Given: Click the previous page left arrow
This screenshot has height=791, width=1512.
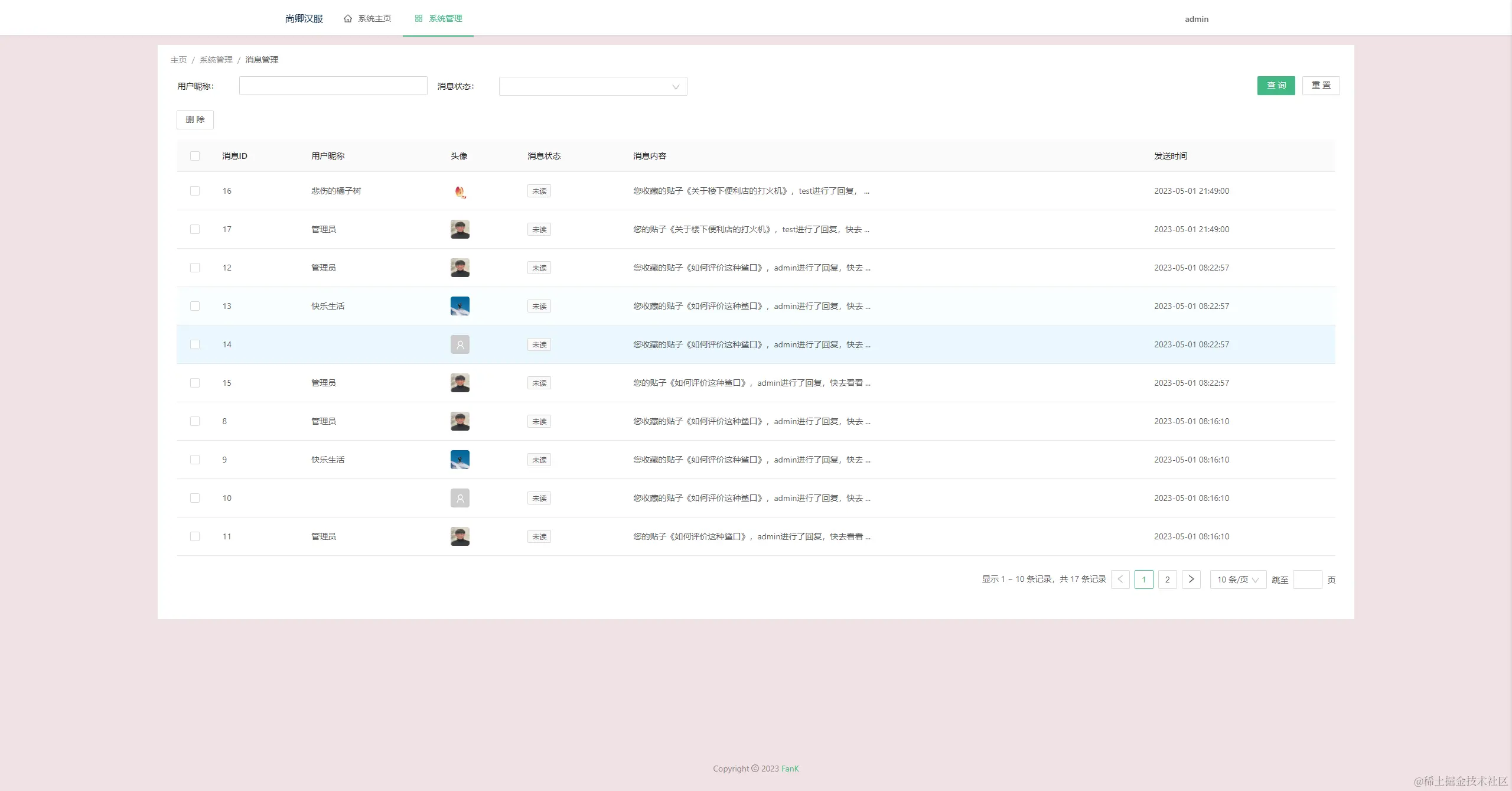Looking at the screenshot, I should [x=1120, y=580].
